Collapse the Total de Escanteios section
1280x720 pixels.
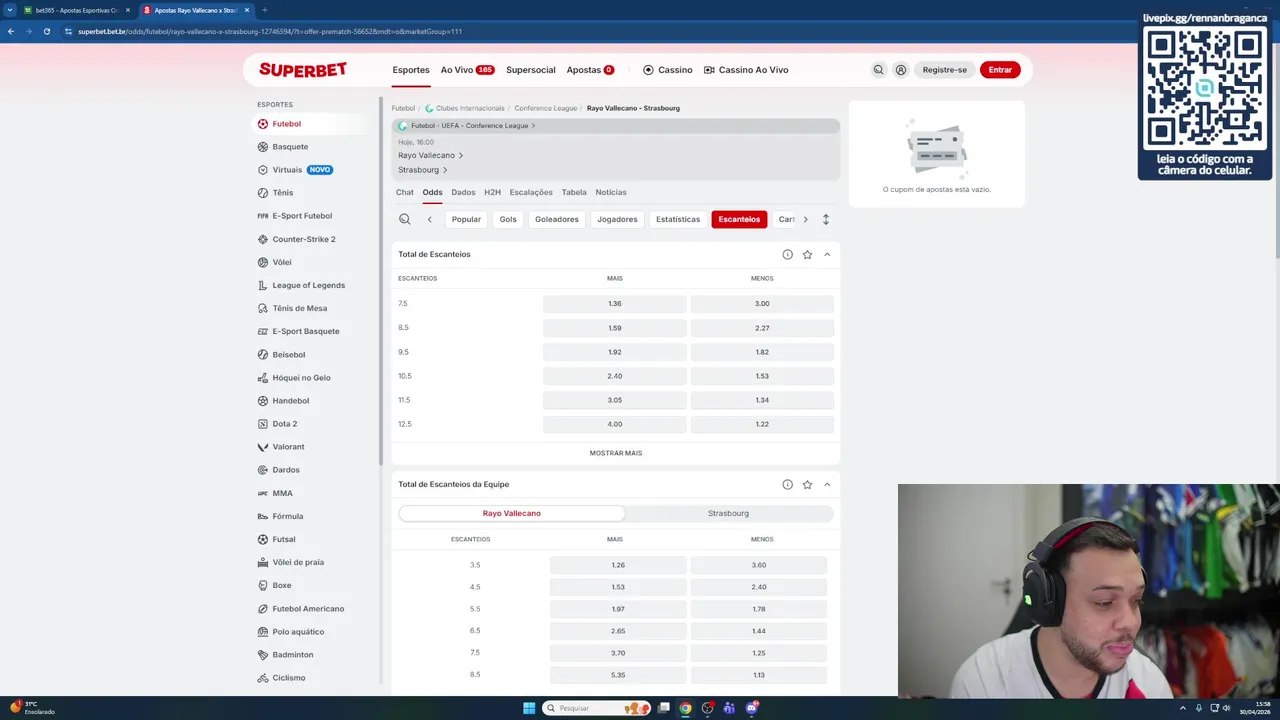click(827, 254)
